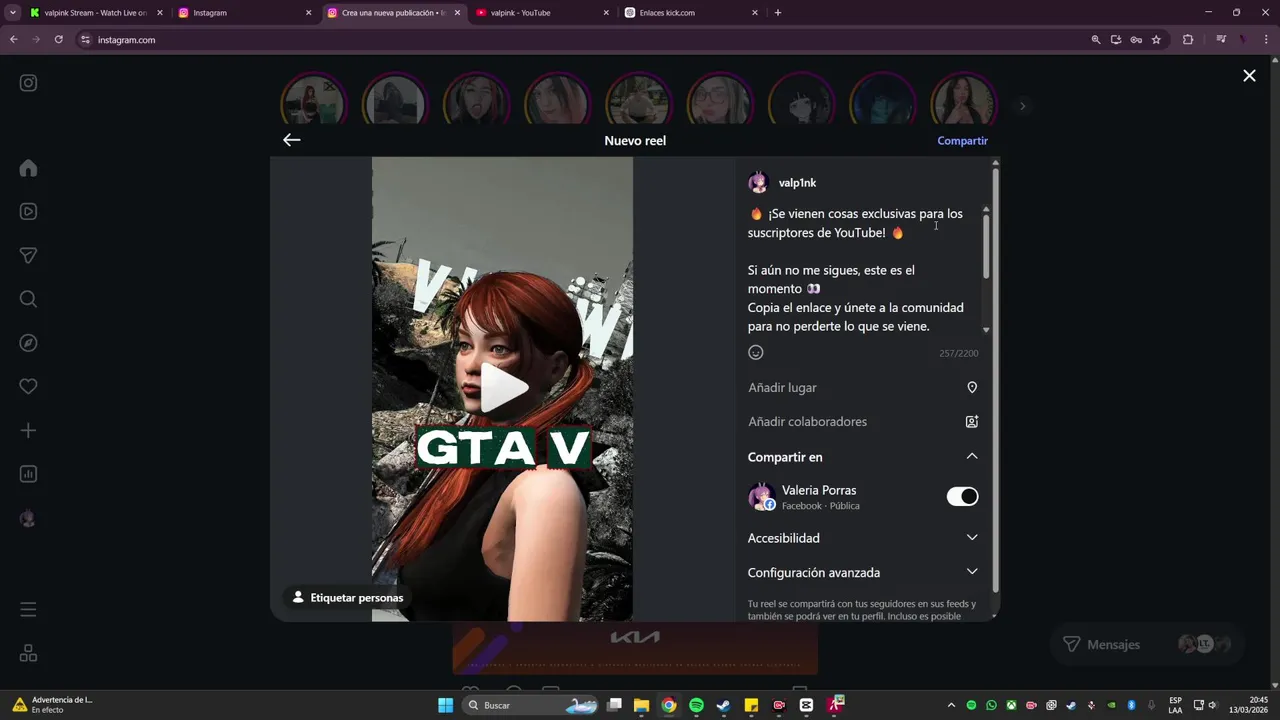
Task: Open a new browser tab
Action: pyautogui.click(x=778, y=13)
